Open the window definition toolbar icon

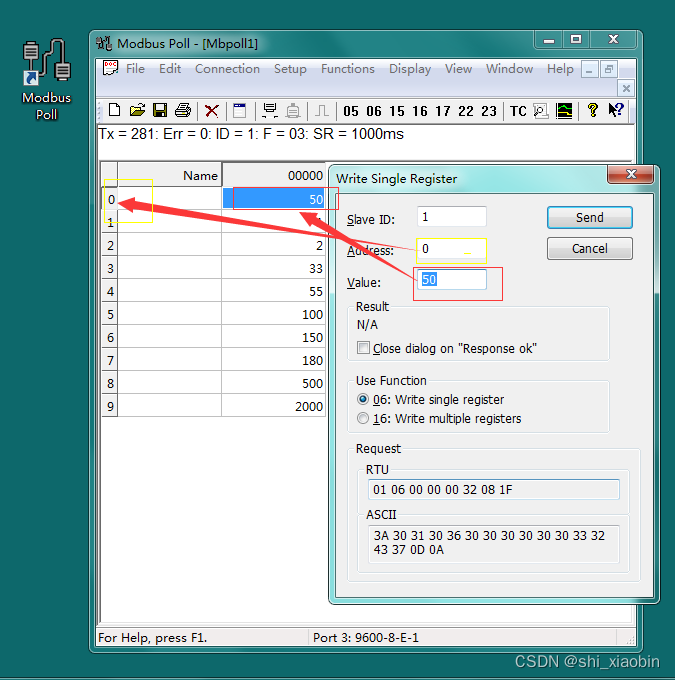click(x=239, y=111)
